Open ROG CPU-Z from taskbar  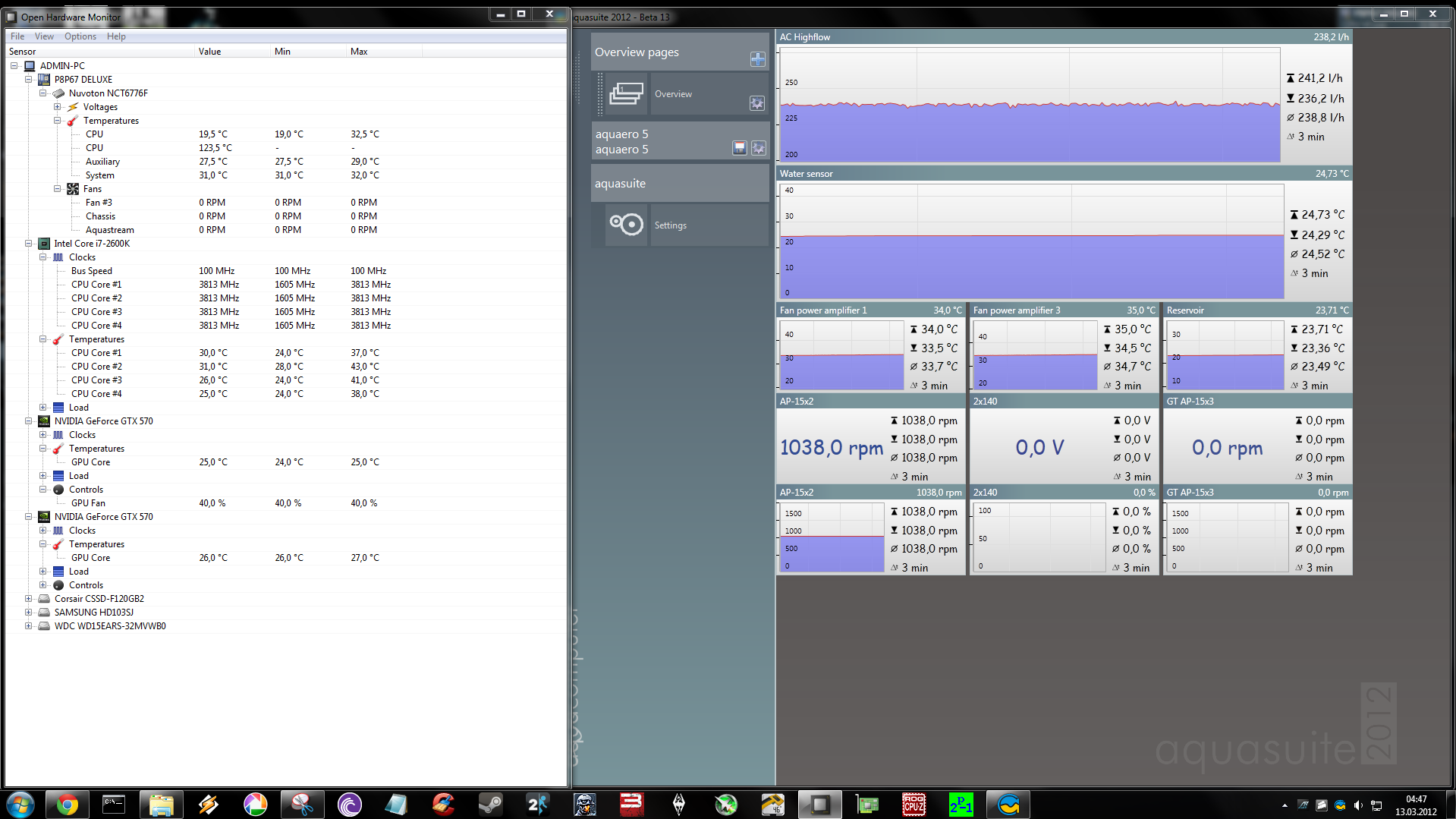coord(914,805)
